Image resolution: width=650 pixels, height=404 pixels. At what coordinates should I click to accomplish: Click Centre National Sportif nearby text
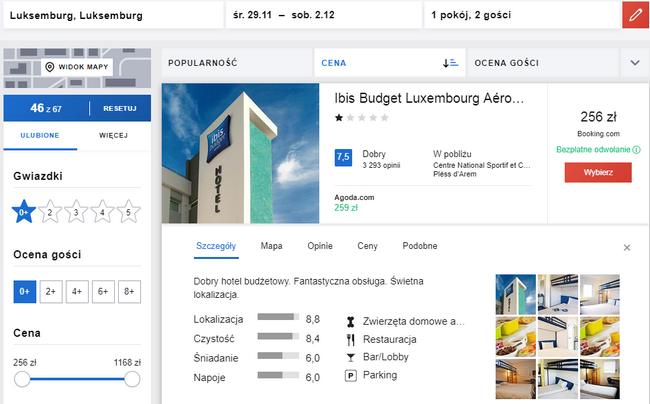pos(482,165)
